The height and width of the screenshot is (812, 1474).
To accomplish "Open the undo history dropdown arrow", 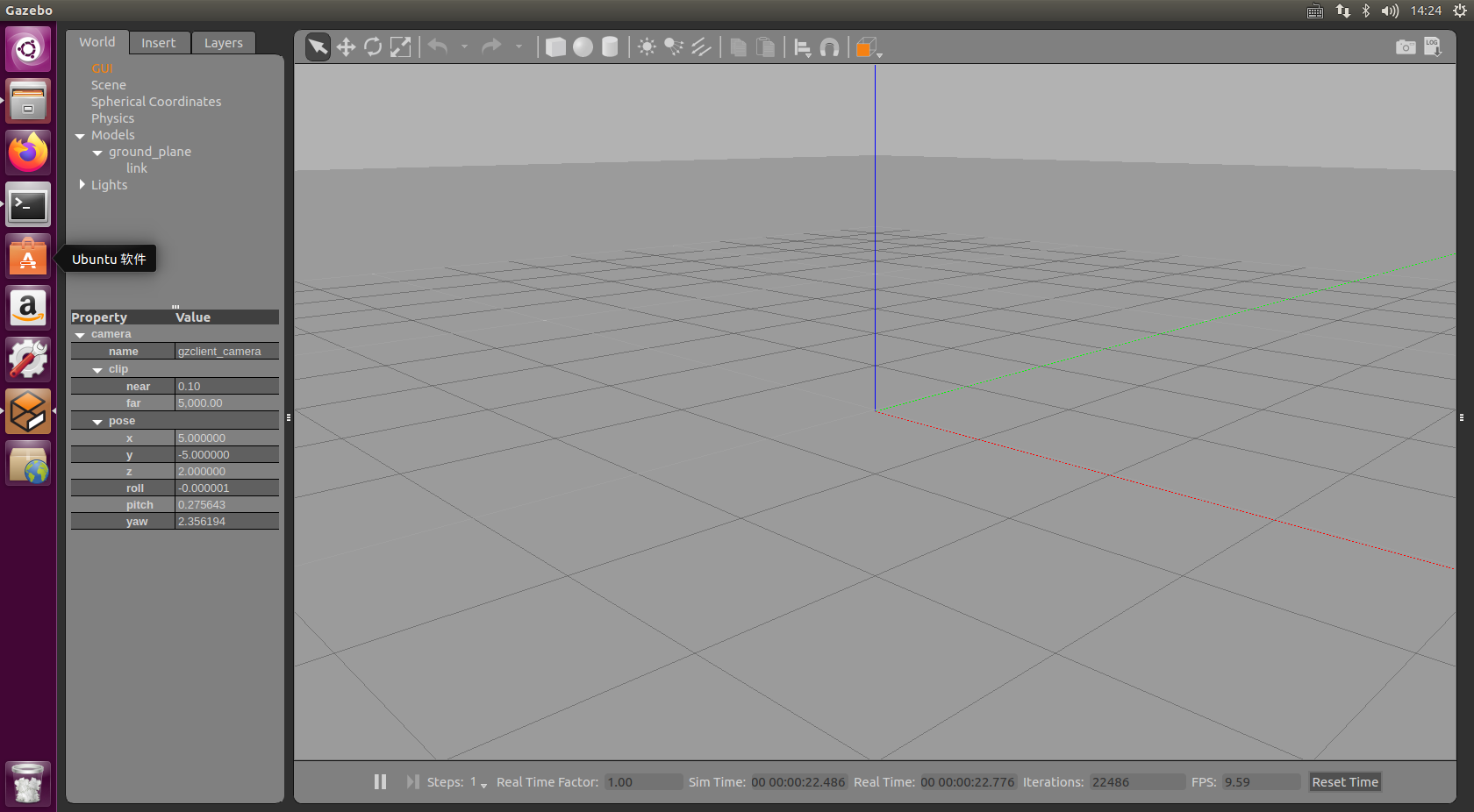I will [x=464, y=46].
